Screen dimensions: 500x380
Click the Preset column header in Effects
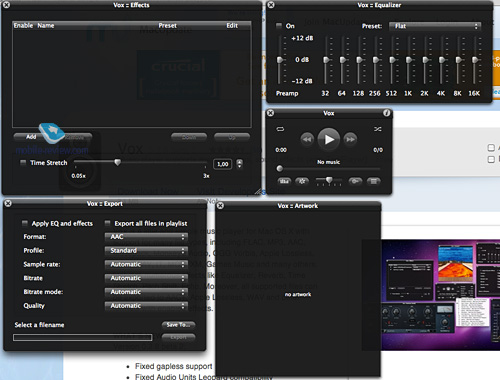168,26
